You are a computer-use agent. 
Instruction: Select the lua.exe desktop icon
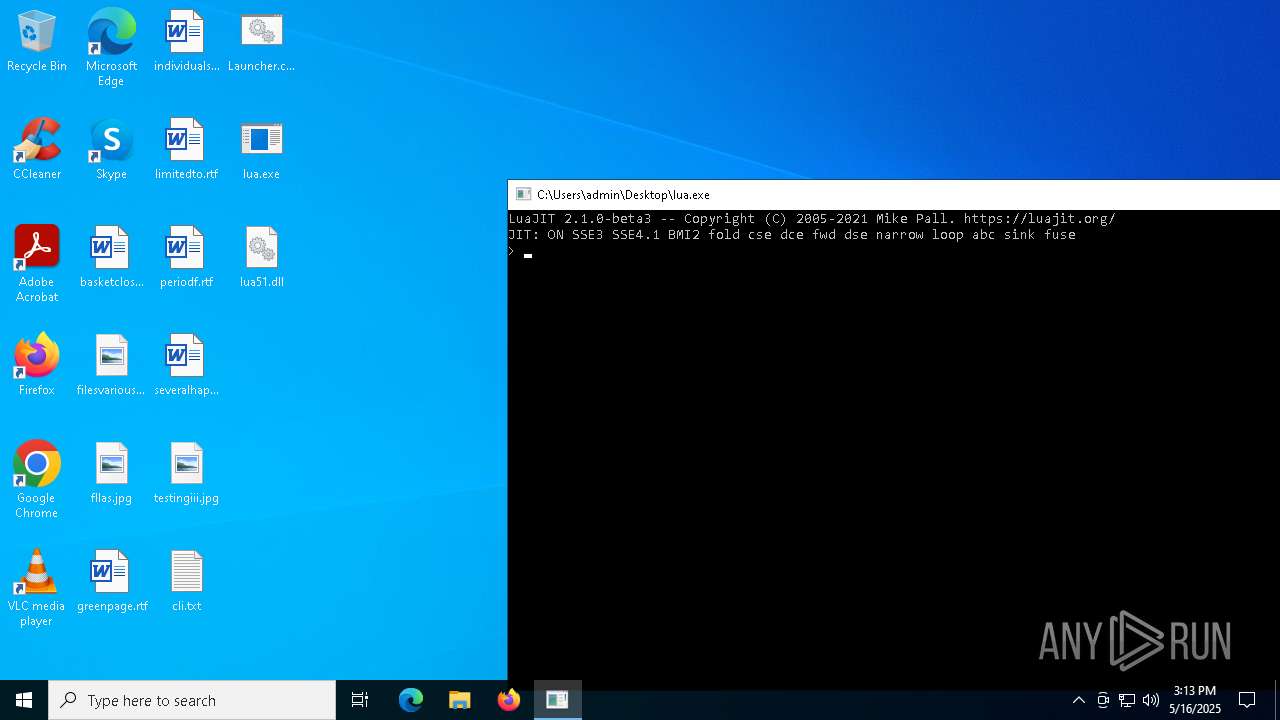[261, 150]
